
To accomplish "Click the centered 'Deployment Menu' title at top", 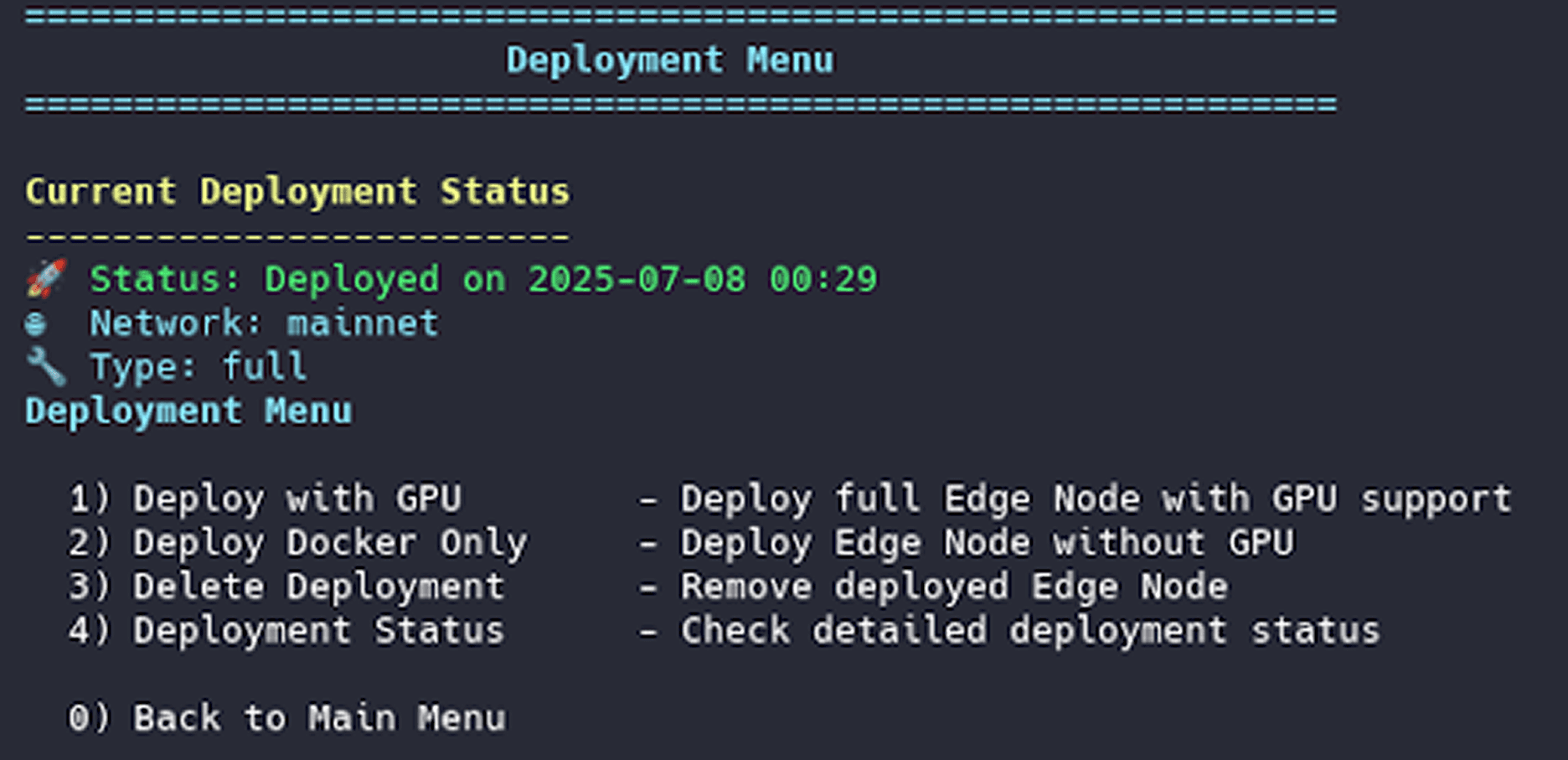I will click(670, 60).
